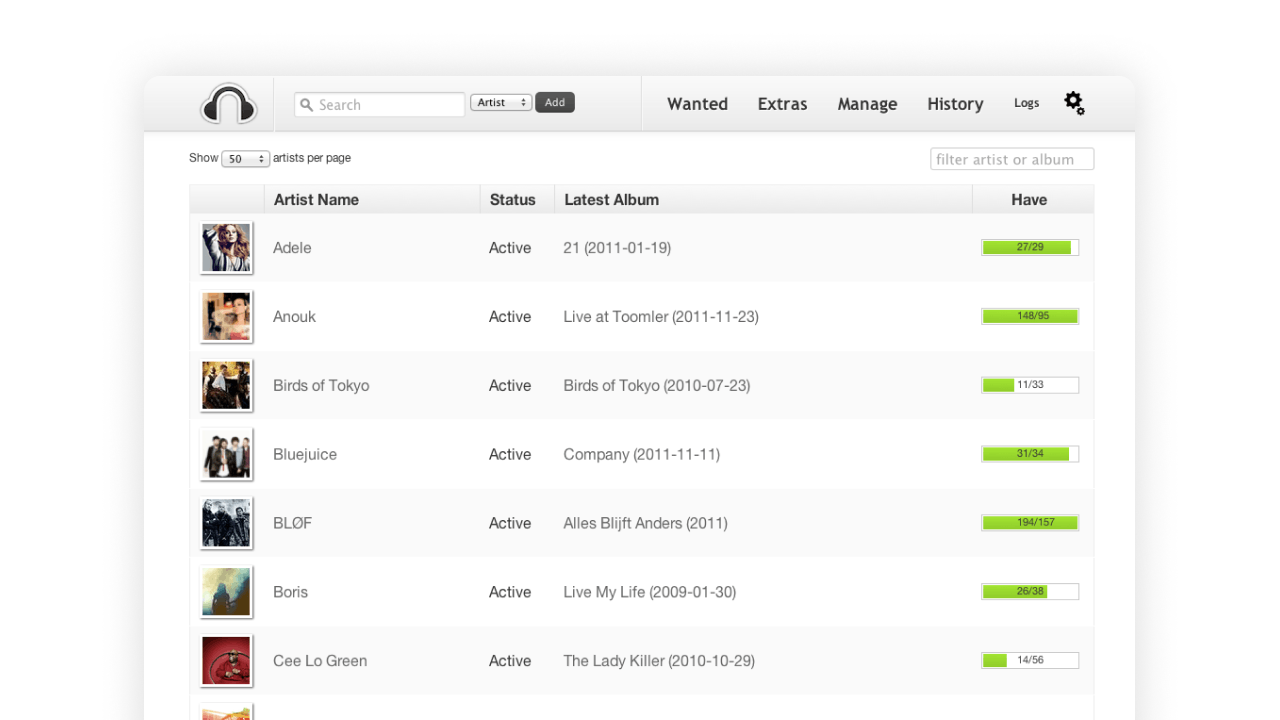The width and height of the screenshot is (1280, 720).
Task: Open settings via the gear icon
Action: pos(1074,103)
